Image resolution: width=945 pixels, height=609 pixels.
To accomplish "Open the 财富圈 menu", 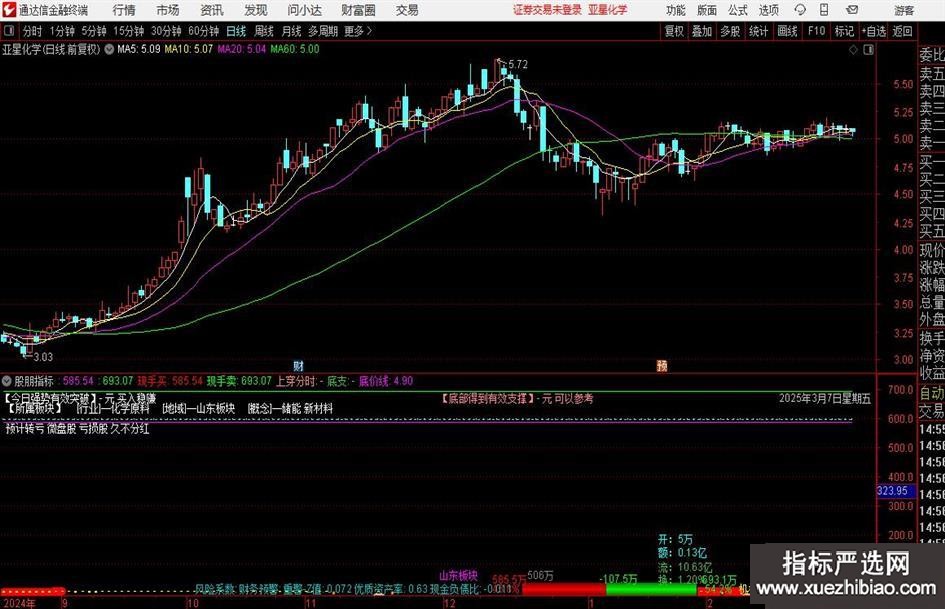I will 358,10.
